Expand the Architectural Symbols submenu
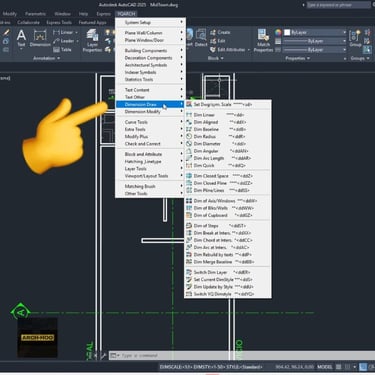Viewport: 375px width, 375px height. coord(150,65)
